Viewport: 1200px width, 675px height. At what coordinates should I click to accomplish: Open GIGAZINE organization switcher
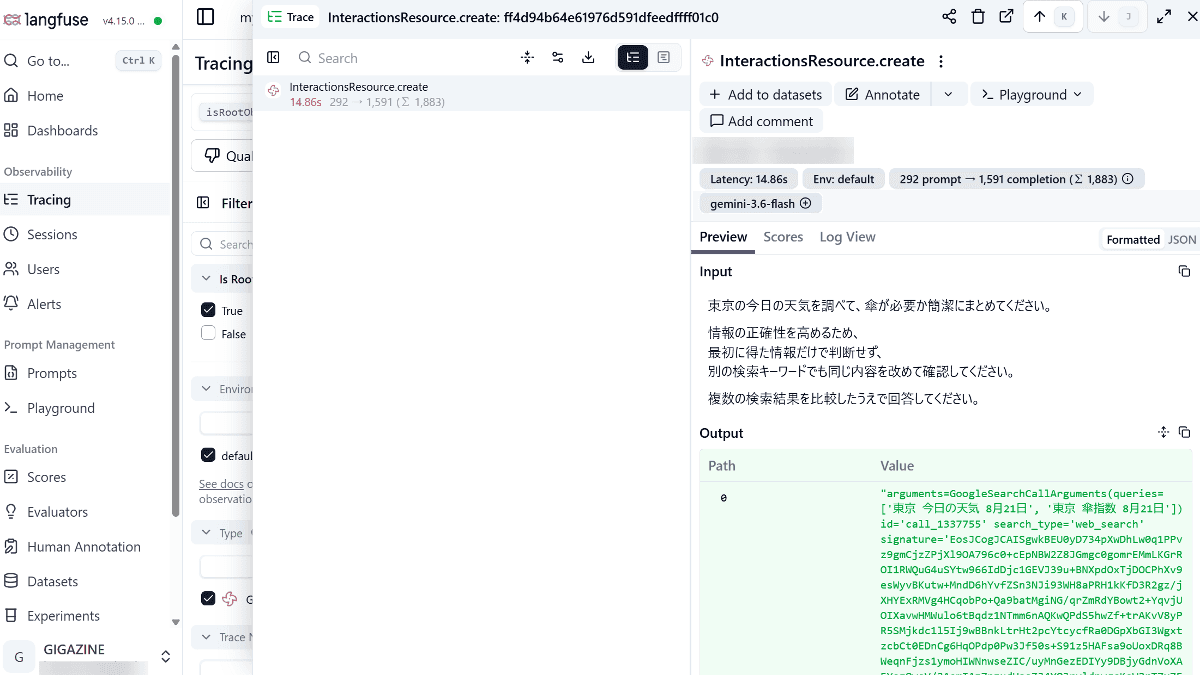click(x=88, y=656)
